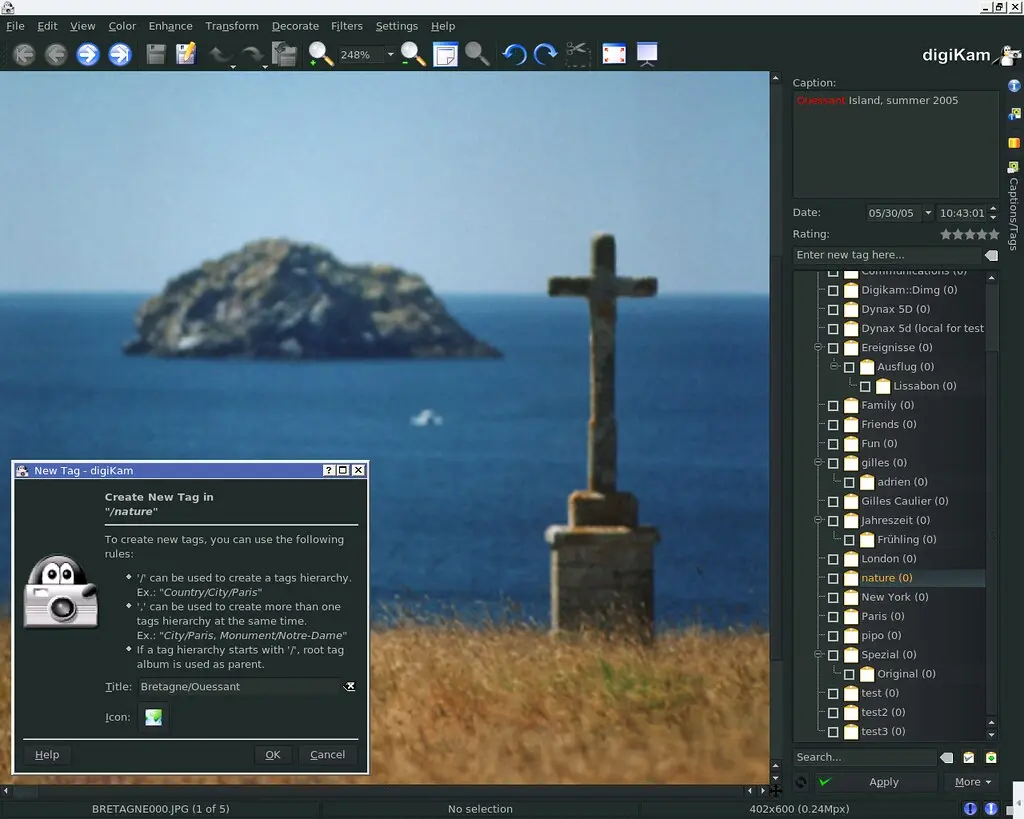Check the Friends tag checkbox
The height and width of the screenshot is (819, 1024).
(832, 424)
